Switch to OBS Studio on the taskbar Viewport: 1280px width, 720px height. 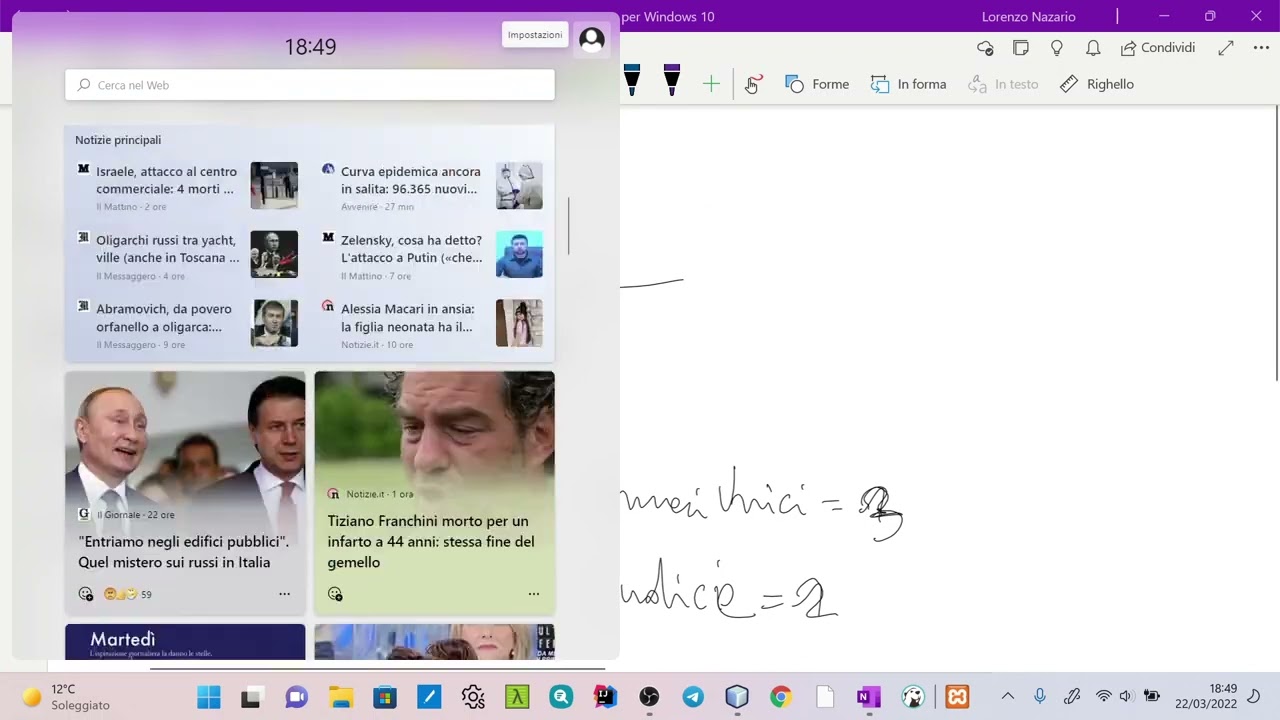coord(649,697)
